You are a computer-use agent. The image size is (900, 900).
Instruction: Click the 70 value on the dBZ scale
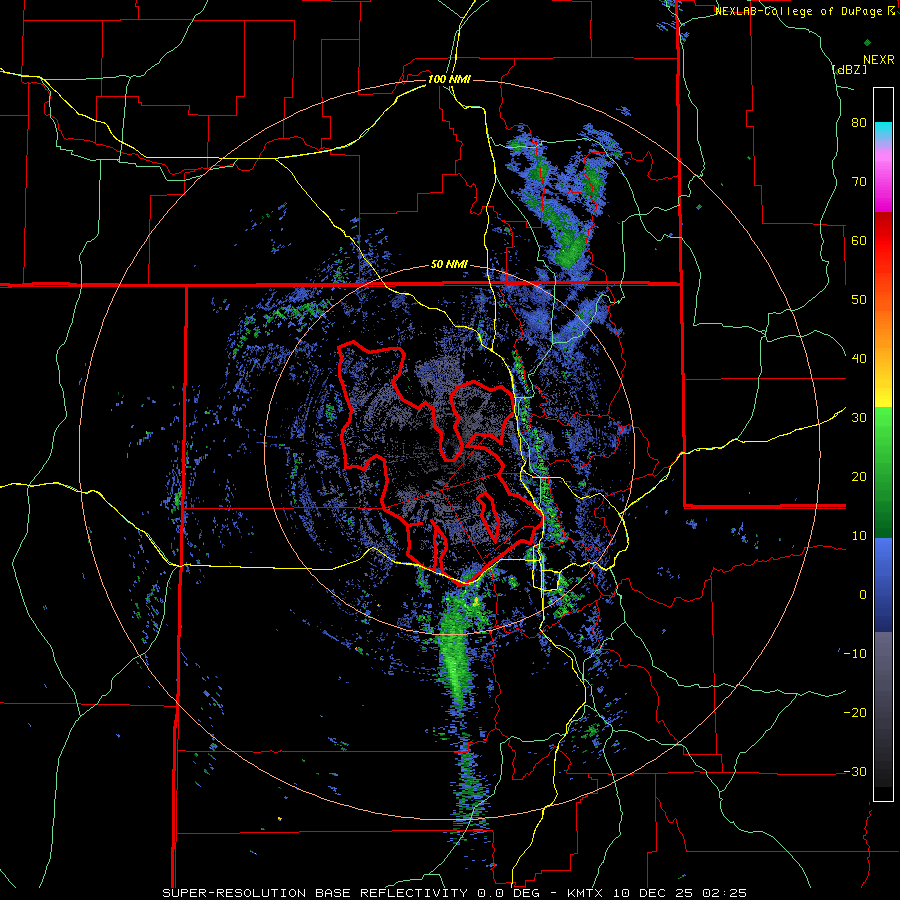coord(859,181)
